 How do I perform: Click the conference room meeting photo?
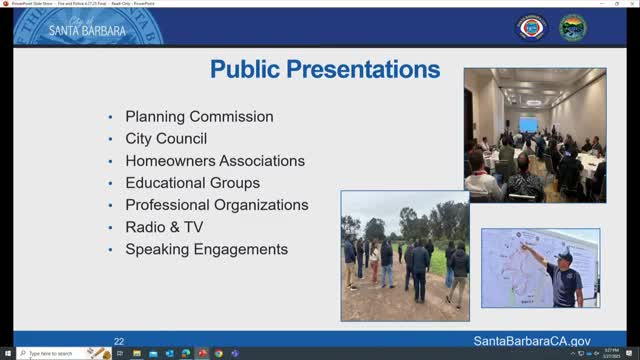click(x=535, y=135)
